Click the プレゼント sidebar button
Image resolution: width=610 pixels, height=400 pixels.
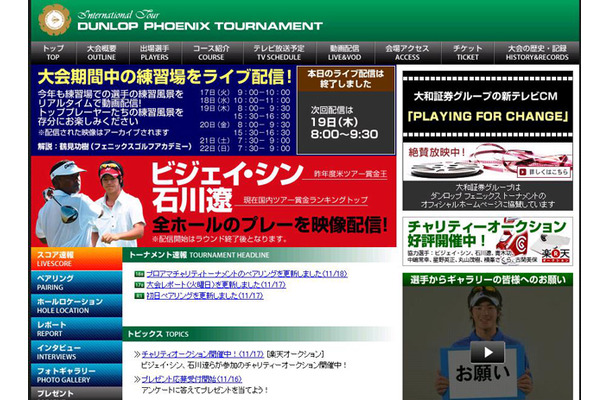pos(76,393)
